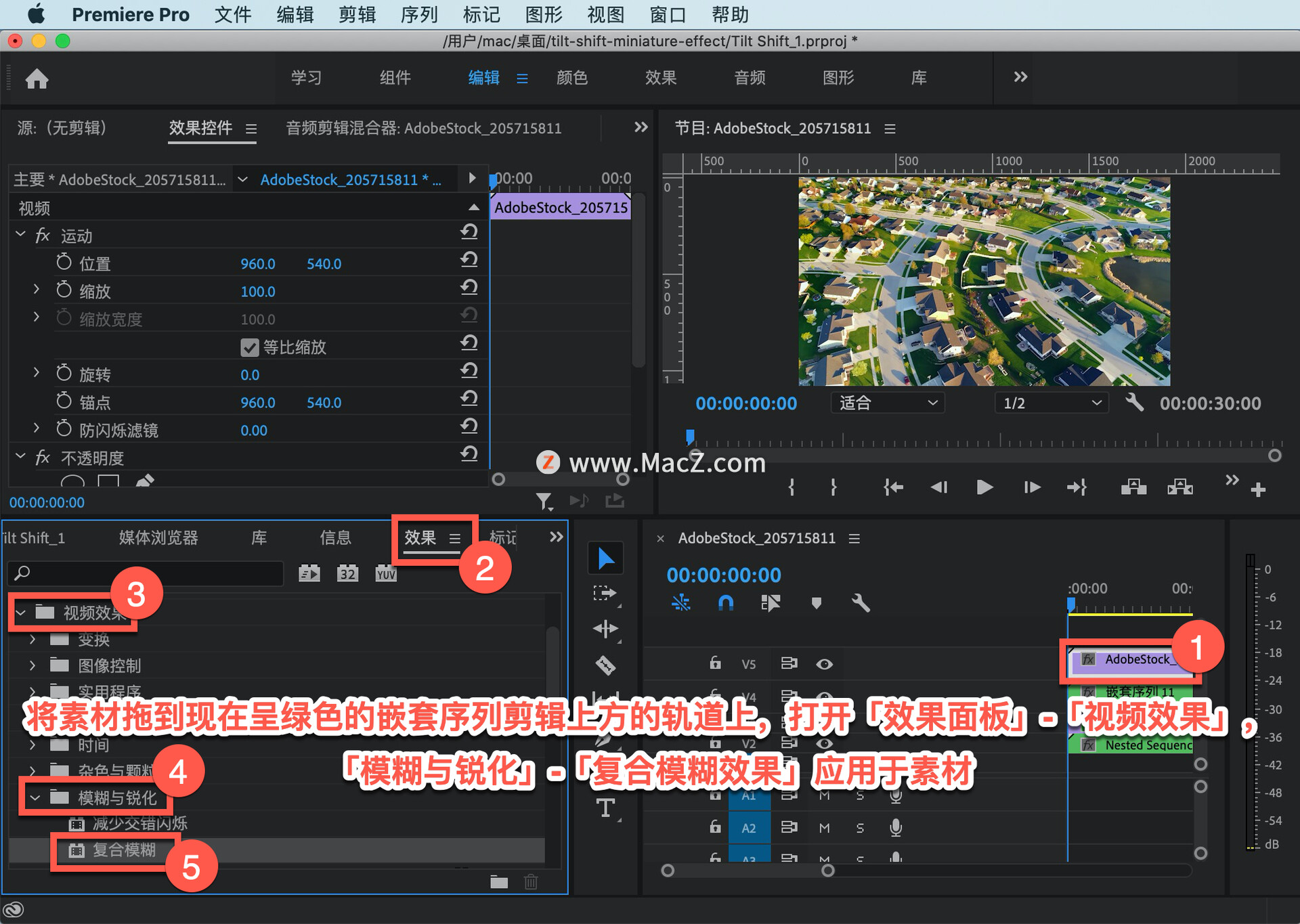Toggle Linked Selection in timeline

tap(771, 602)
